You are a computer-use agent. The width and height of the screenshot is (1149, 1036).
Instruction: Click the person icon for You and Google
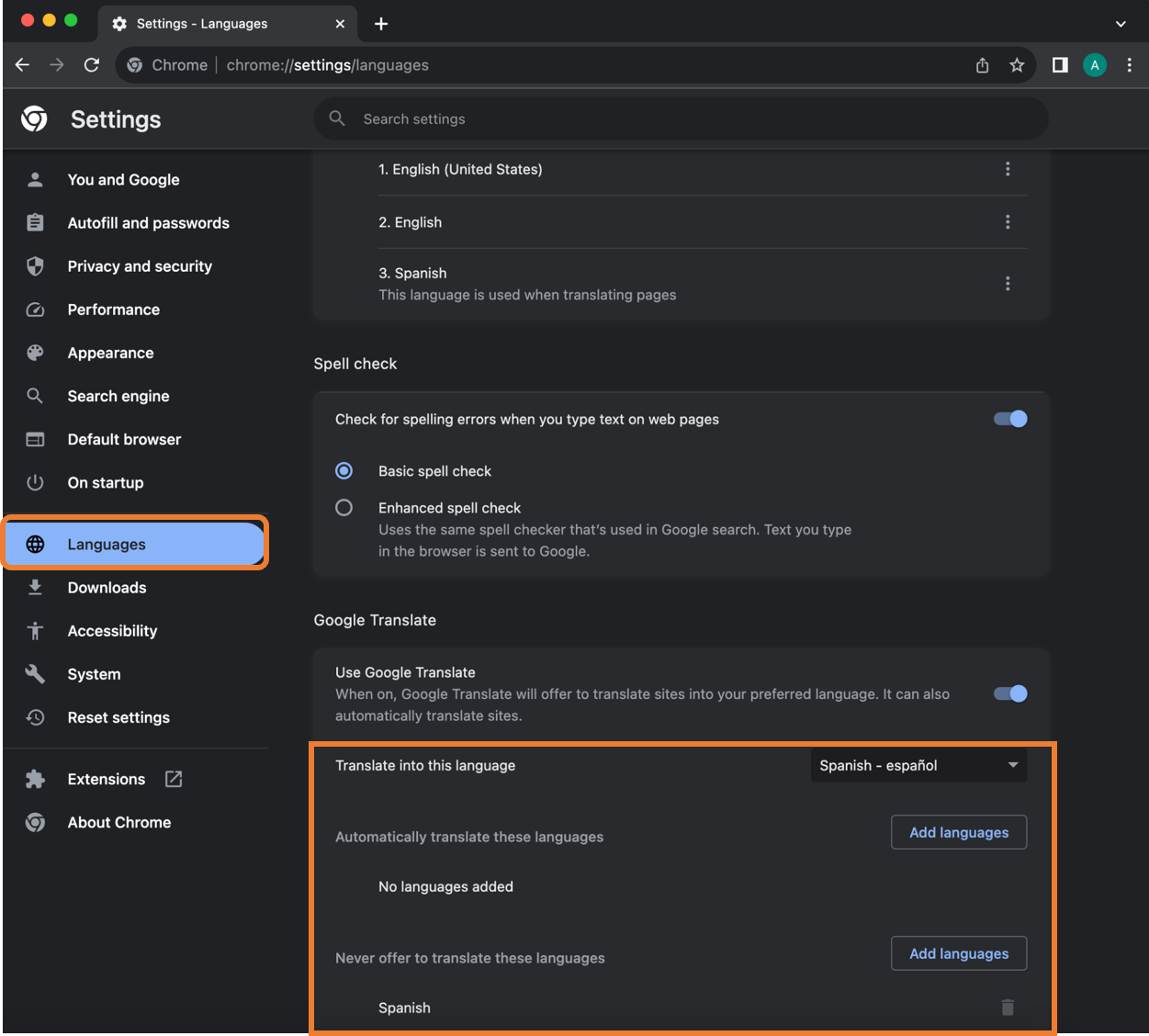35,180
